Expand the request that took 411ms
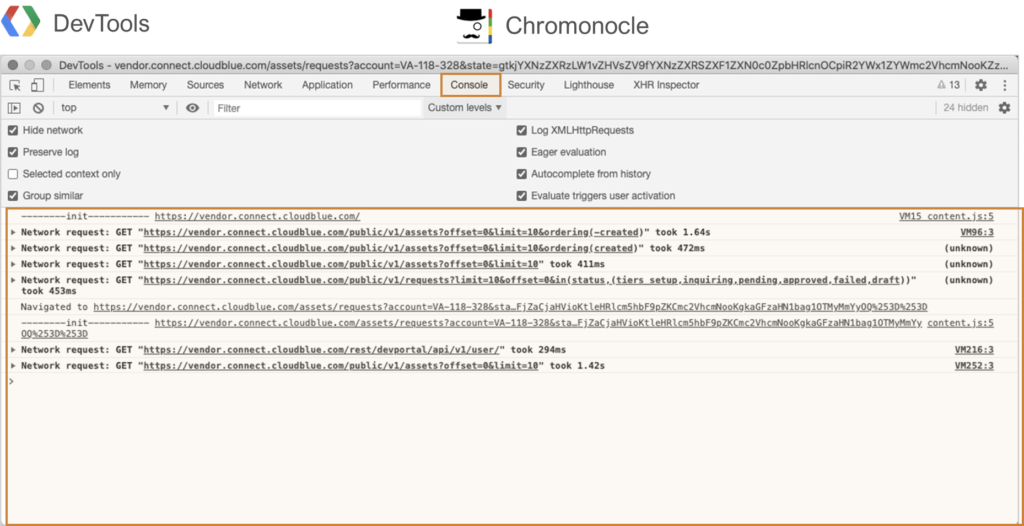The width and height of the screenshot is (1024, 526). pos(13,264)
